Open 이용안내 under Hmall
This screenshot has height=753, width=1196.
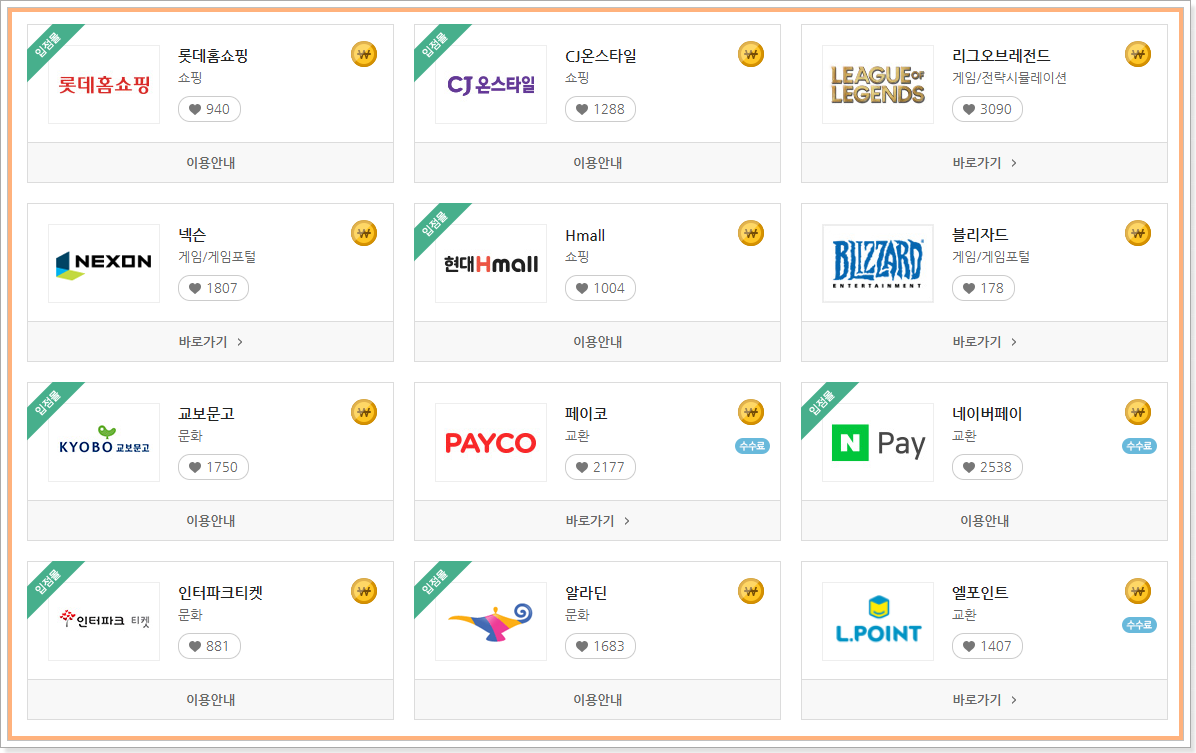point(597,342)
